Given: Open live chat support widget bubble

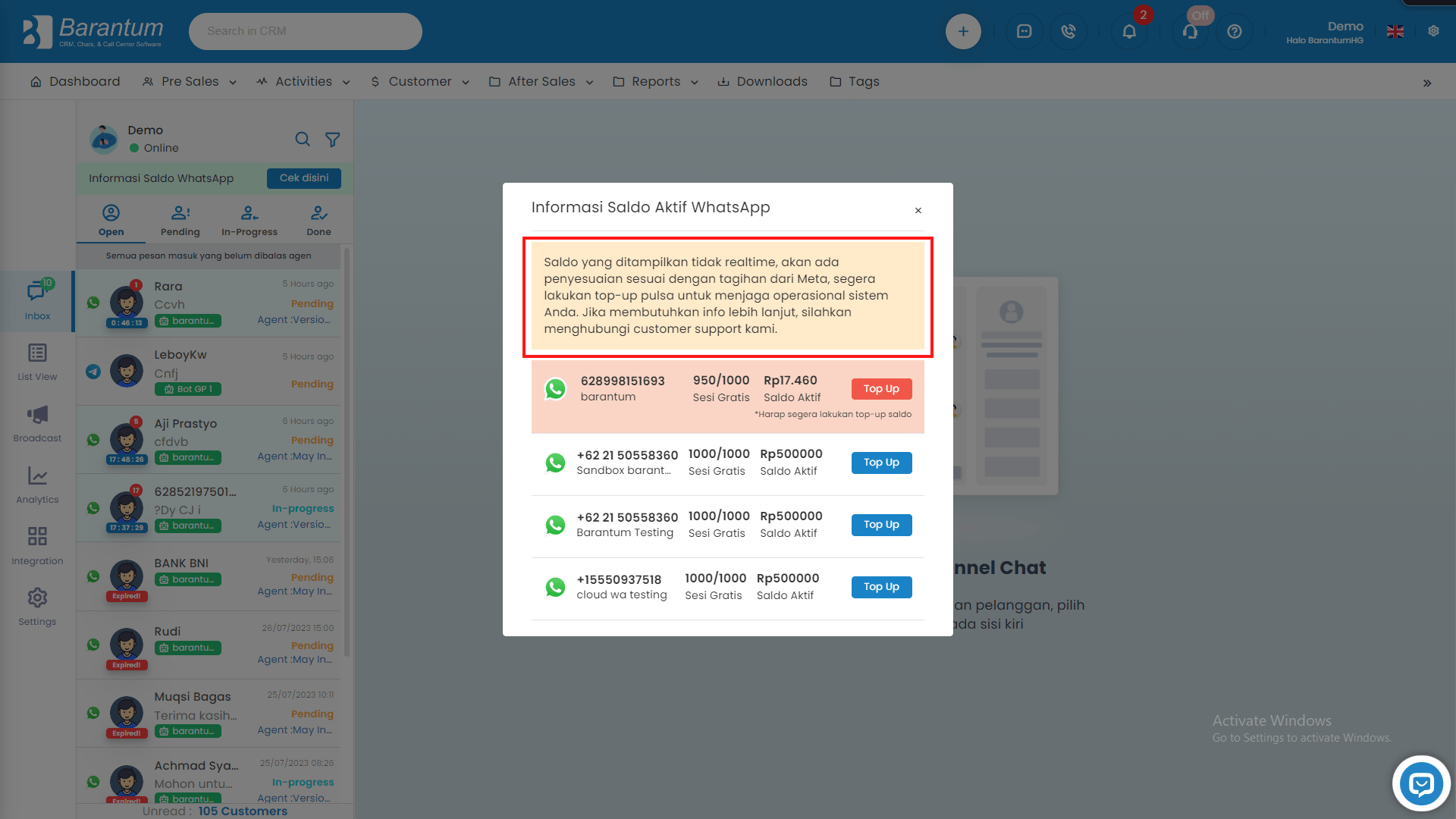Looking at the screenshot, I should coord(1421,783).
